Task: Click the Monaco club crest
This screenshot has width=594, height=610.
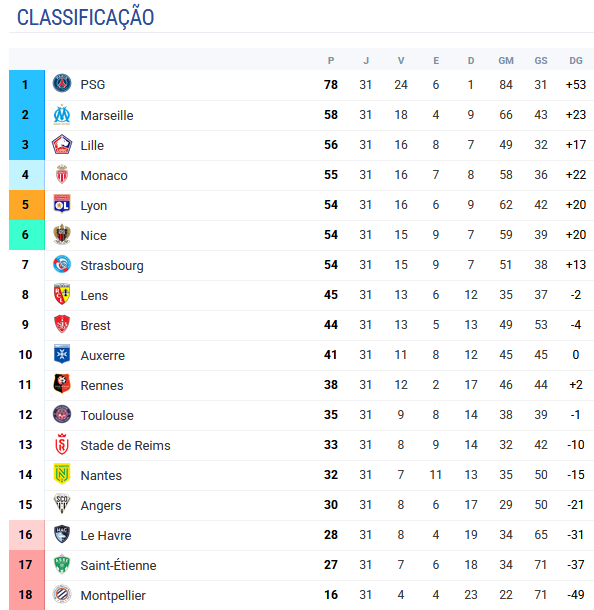Action: point(62,174)
